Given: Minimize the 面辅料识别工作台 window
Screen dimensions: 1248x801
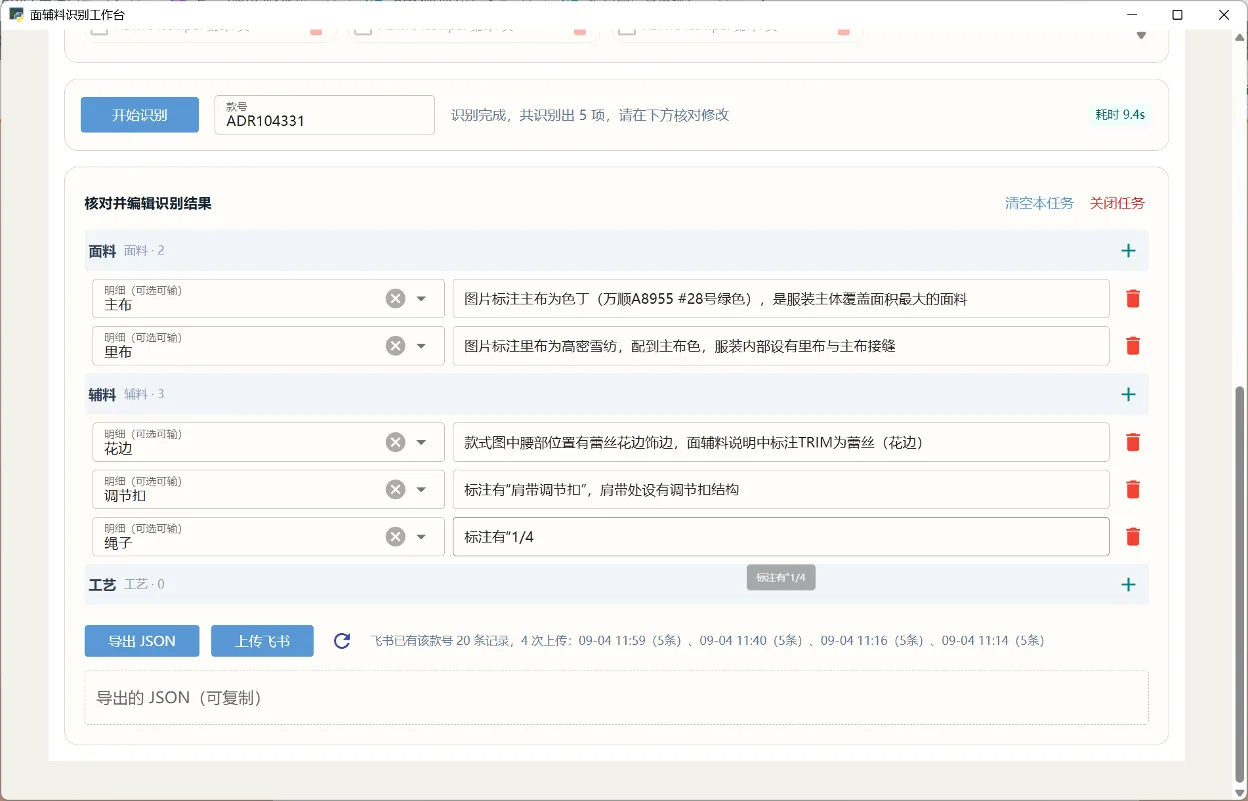Looking at the screenshot, I should (1132, 15).
